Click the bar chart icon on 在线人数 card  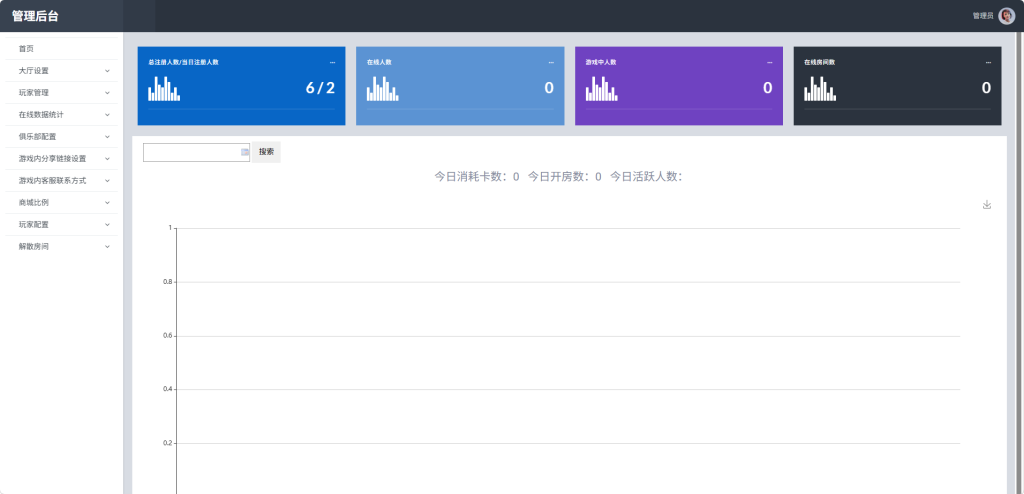[383, 88]
